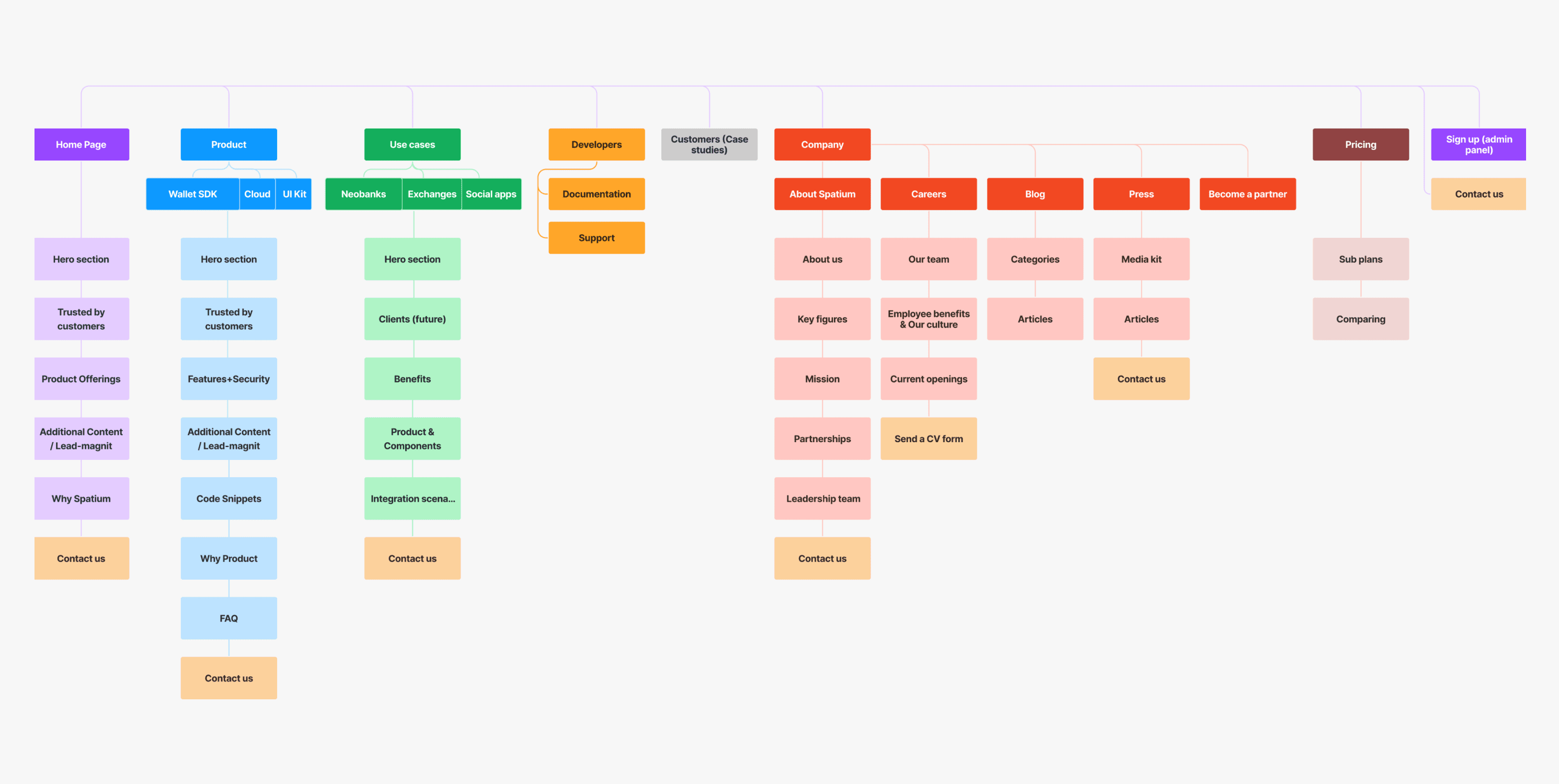Select the Comparing box
The width and height of the screenshot is (1559, 784).
pos(1360,319)
